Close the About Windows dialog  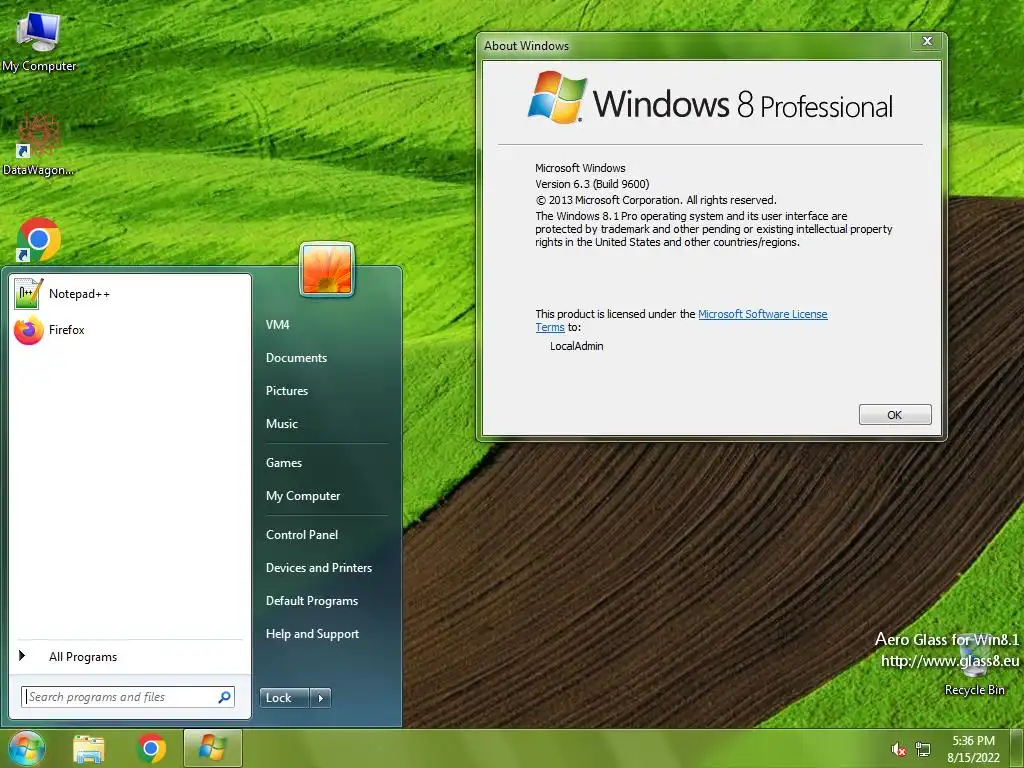click(927, 41)
